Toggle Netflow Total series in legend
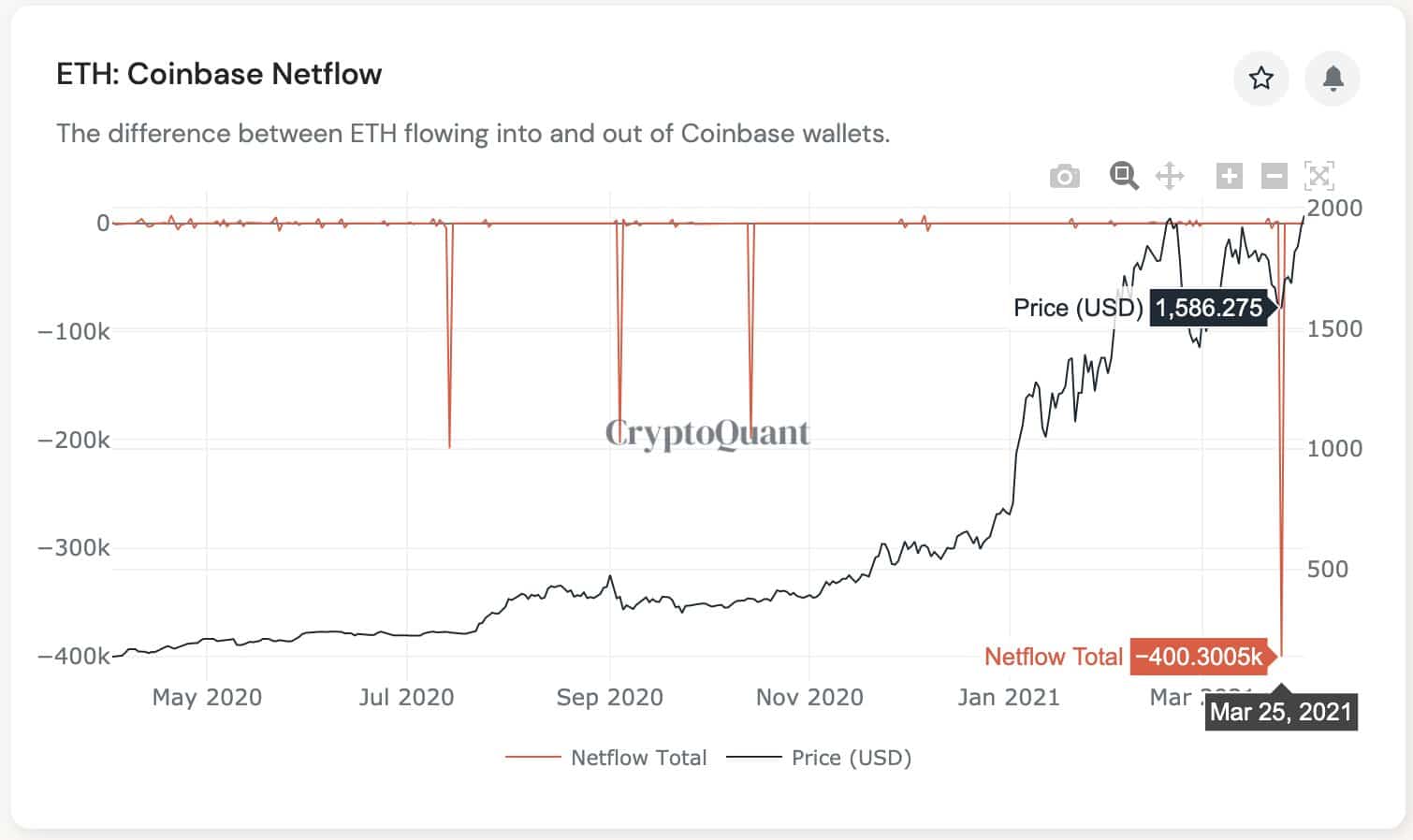Screen dimensions: 1413x840 (638, 758)
